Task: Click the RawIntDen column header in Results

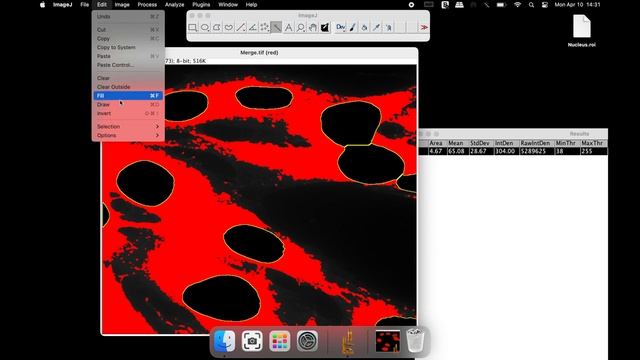Action: (536, 143)
